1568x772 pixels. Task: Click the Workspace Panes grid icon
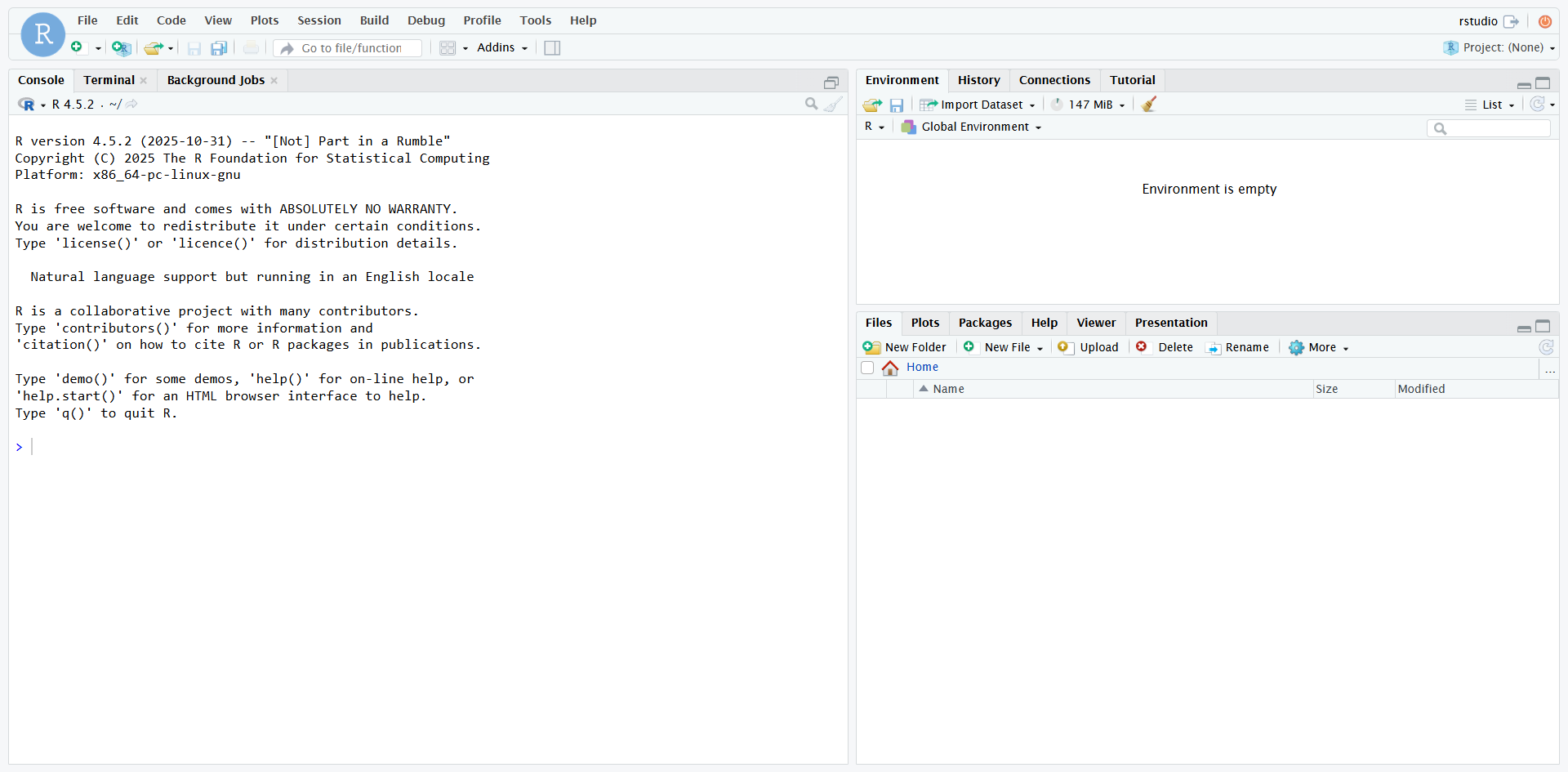(x=448, y=48)
